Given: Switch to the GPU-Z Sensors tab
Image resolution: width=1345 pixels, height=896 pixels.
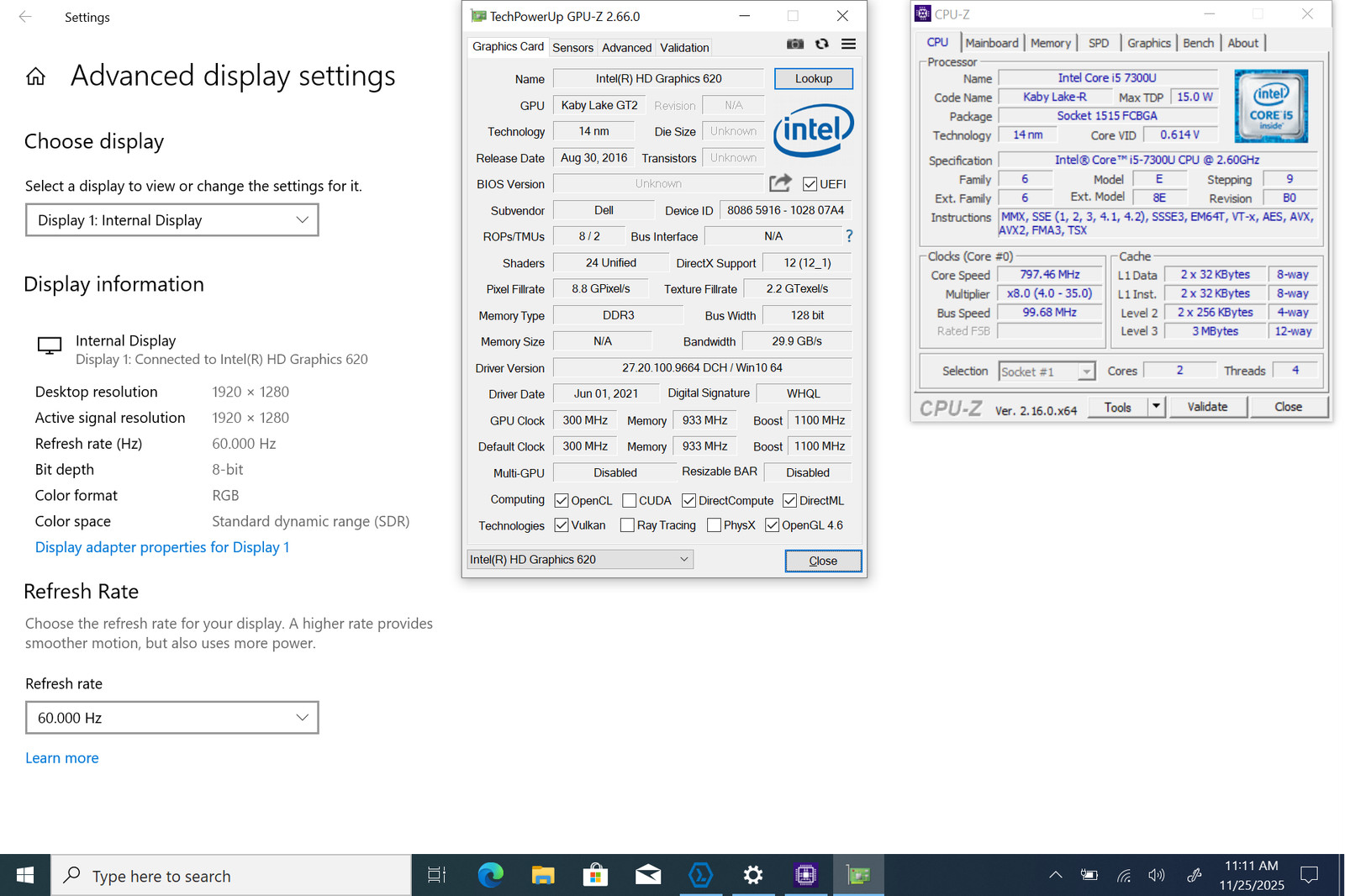Looking at the screenshot, I should click(x=572, y=48).
